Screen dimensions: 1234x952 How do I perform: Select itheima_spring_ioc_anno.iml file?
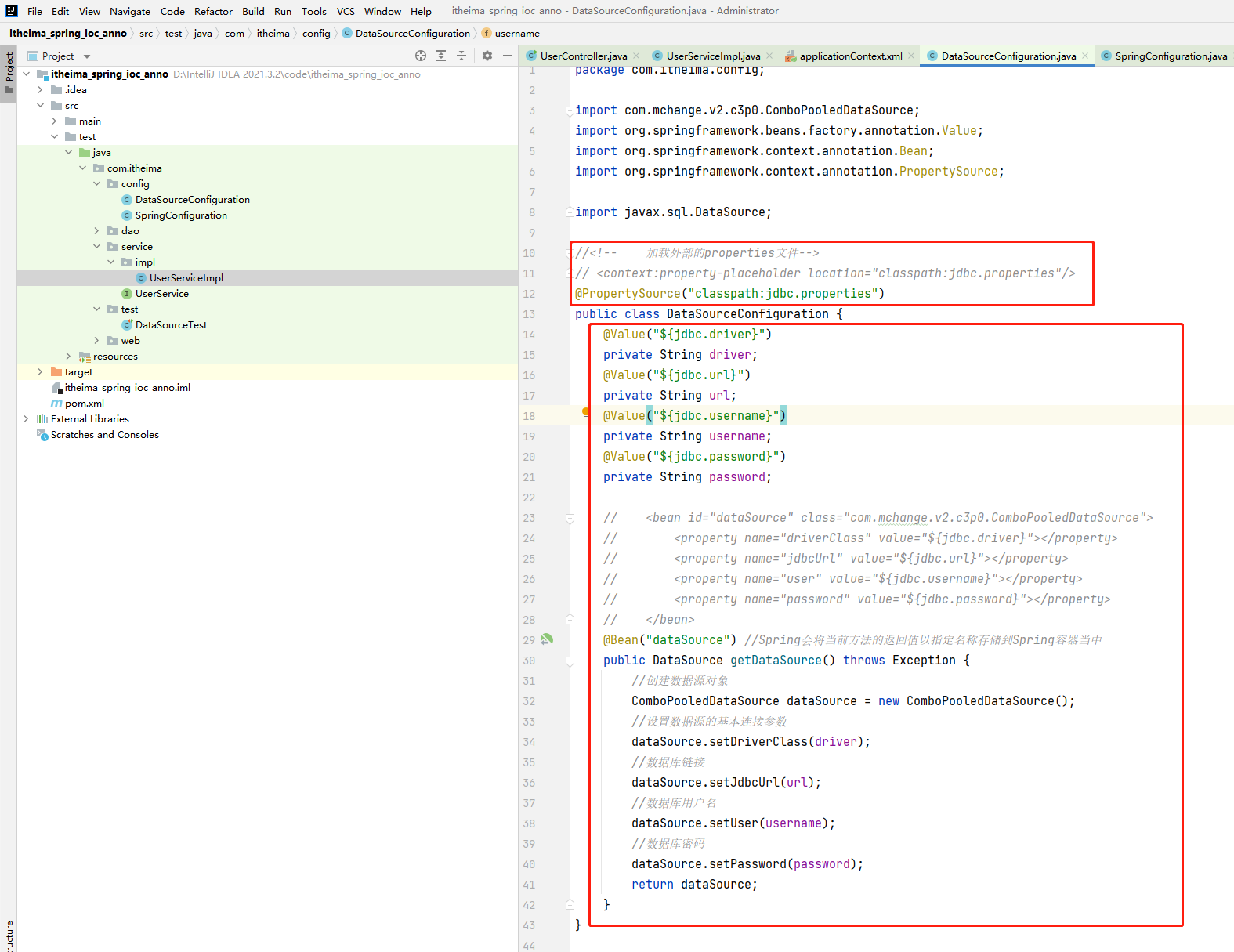pyautogui.click(x=121, y=388)
